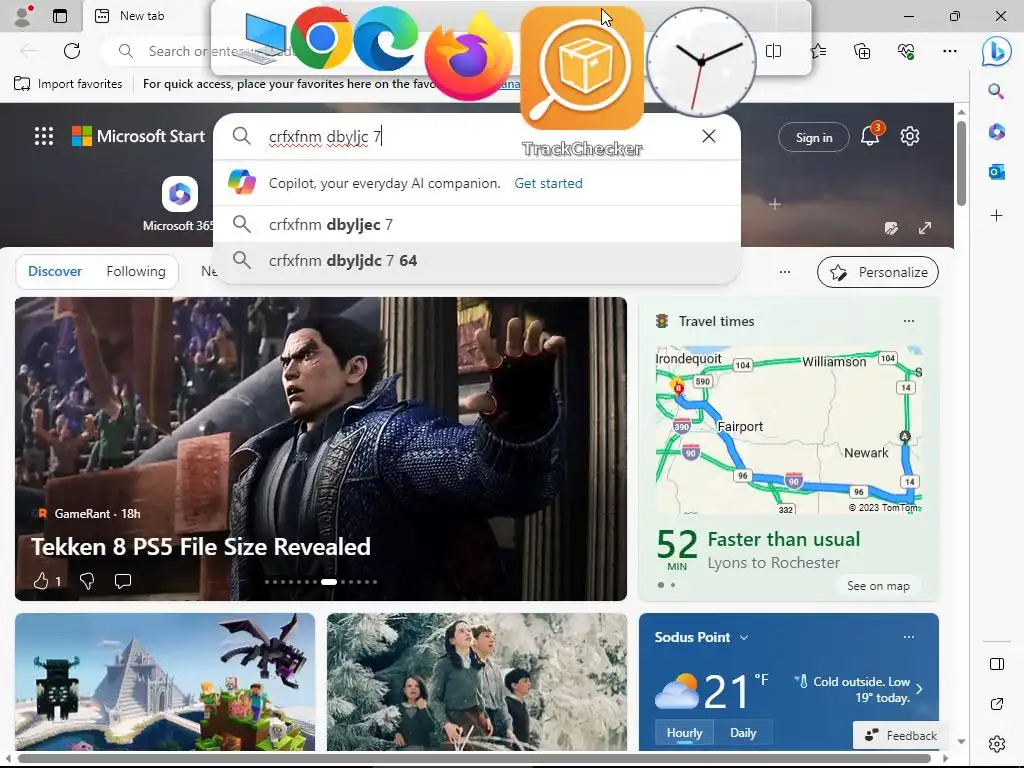Click Import favorites in the bar
The width and height of the screenshot is (1024, 768).
pos(68,84)
